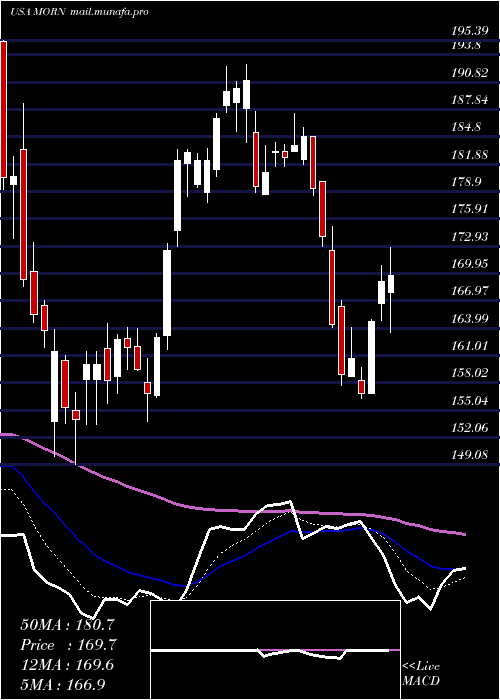Screen dimensions: 500x700
Task: Click the 190.82 price axis label
Action: click(x=469, y=73)
